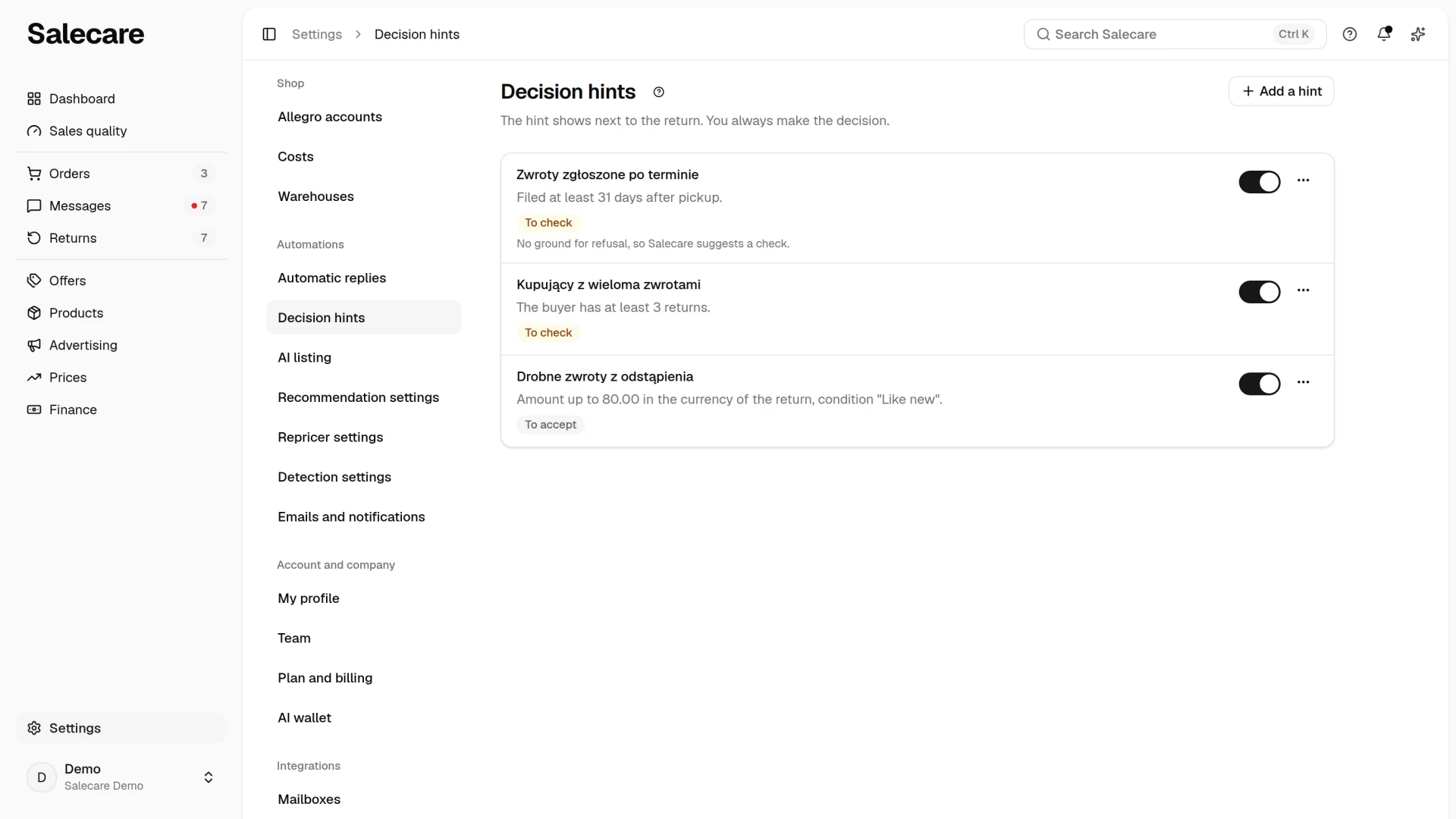Click the Add a hint button
The width and height of the screenshot is (1456, 819).
pos(1281,91)
